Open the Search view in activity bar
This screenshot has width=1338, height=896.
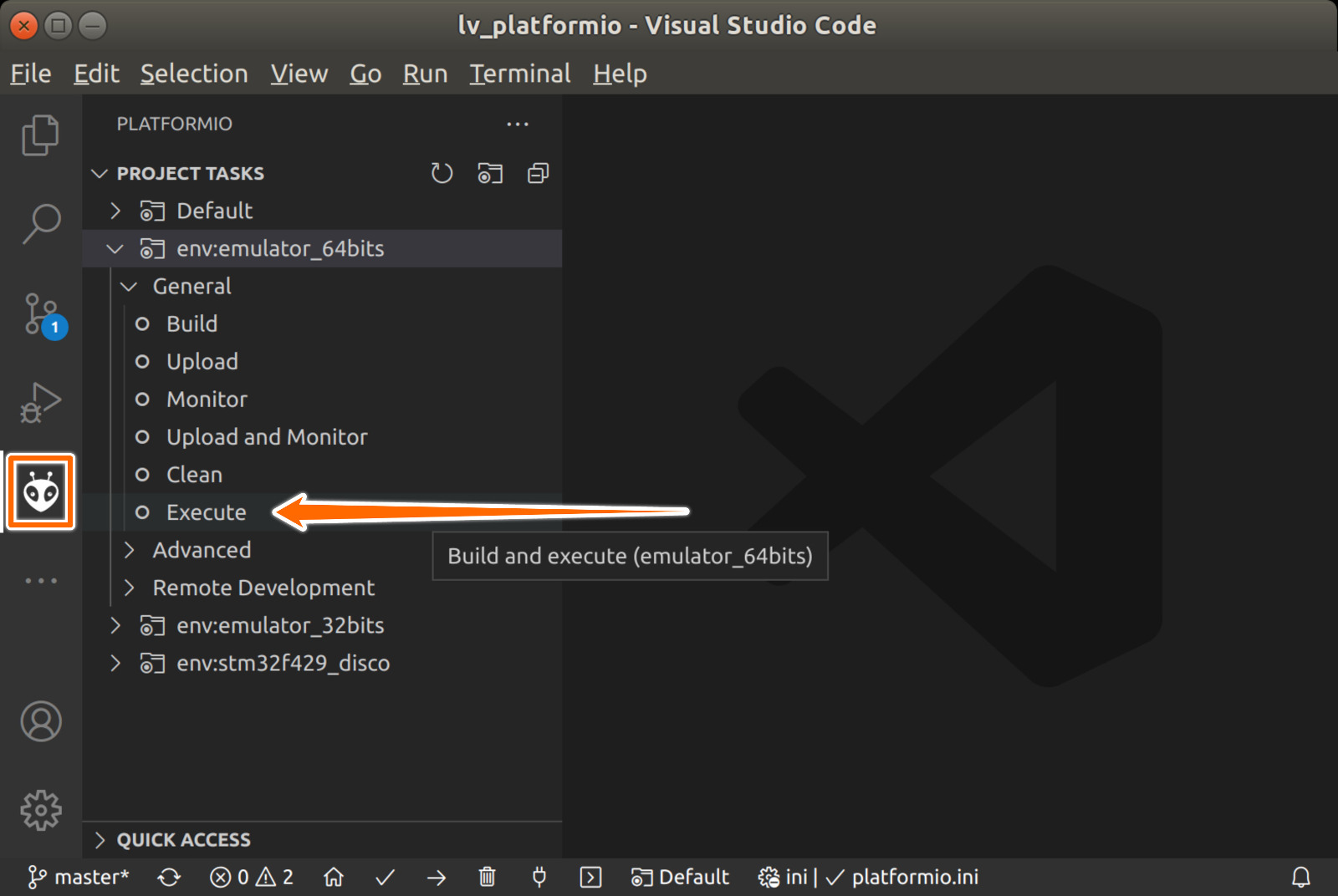(x=40, y=224)
